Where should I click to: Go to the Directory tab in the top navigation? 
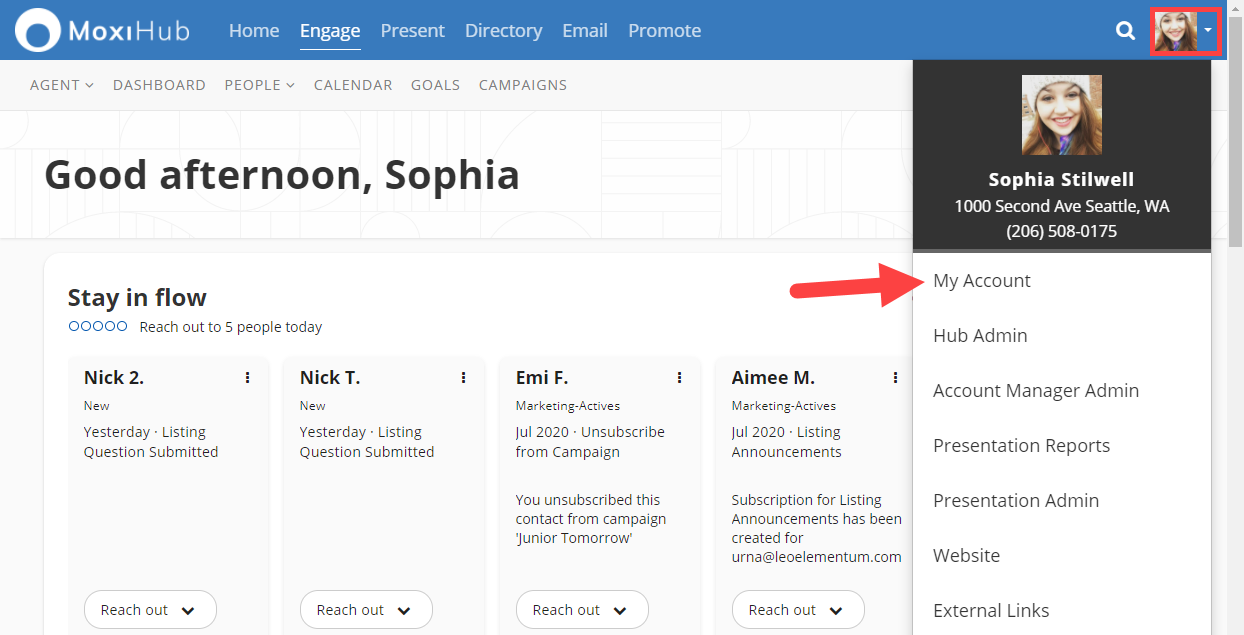(503, 31)
